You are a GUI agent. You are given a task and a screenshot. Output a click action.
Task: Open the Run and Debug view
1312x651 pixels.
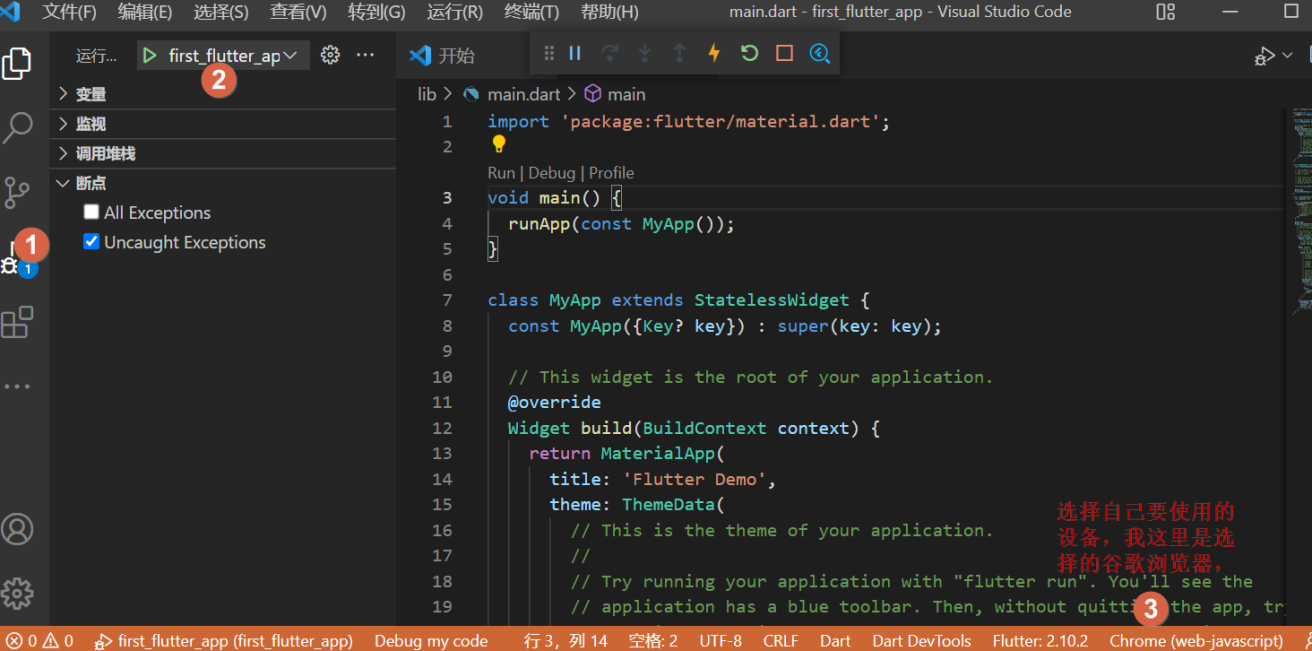point(12,263)
